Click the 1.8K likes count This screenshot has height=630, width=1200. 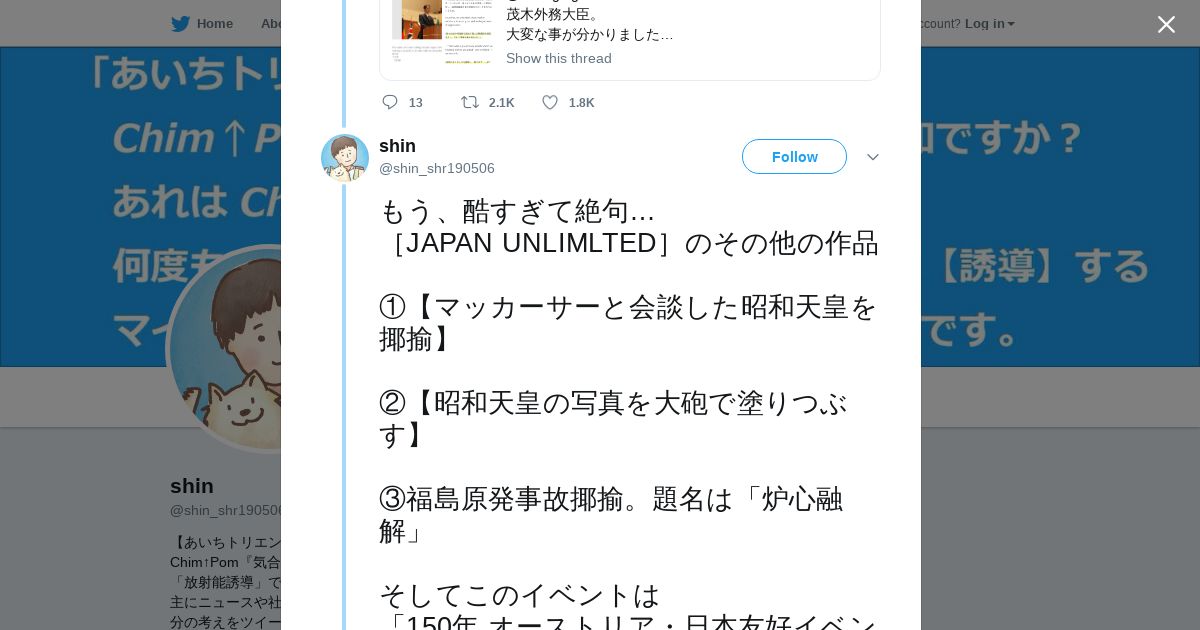click(x=581, y=103)
